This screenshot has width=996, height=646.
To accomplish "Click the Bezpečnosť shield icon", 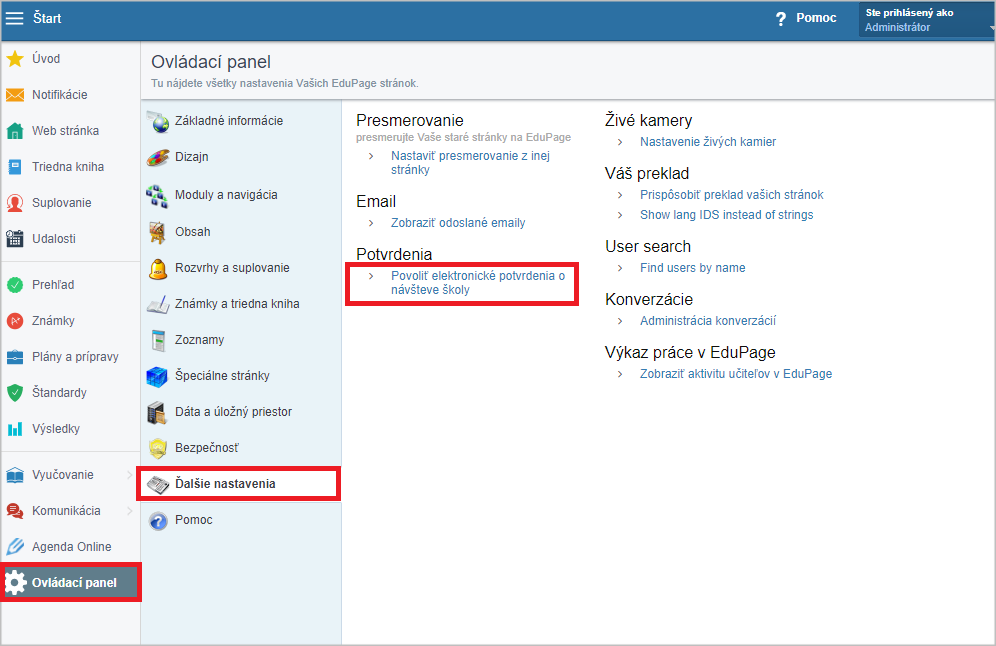I will click(x=158, y=448).
